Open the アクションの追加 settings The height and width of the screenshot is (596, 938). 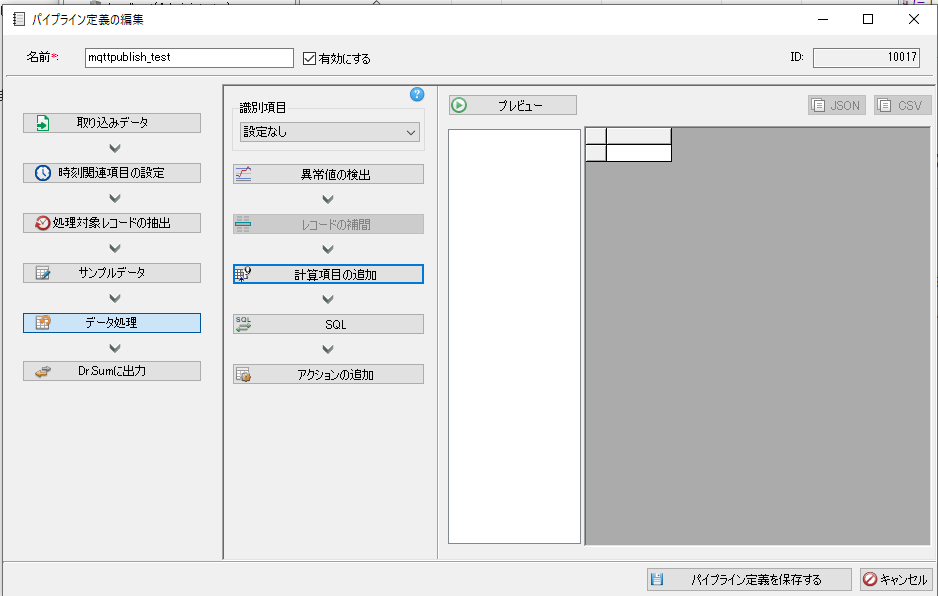pyautogui.click(x=328, y=375)
